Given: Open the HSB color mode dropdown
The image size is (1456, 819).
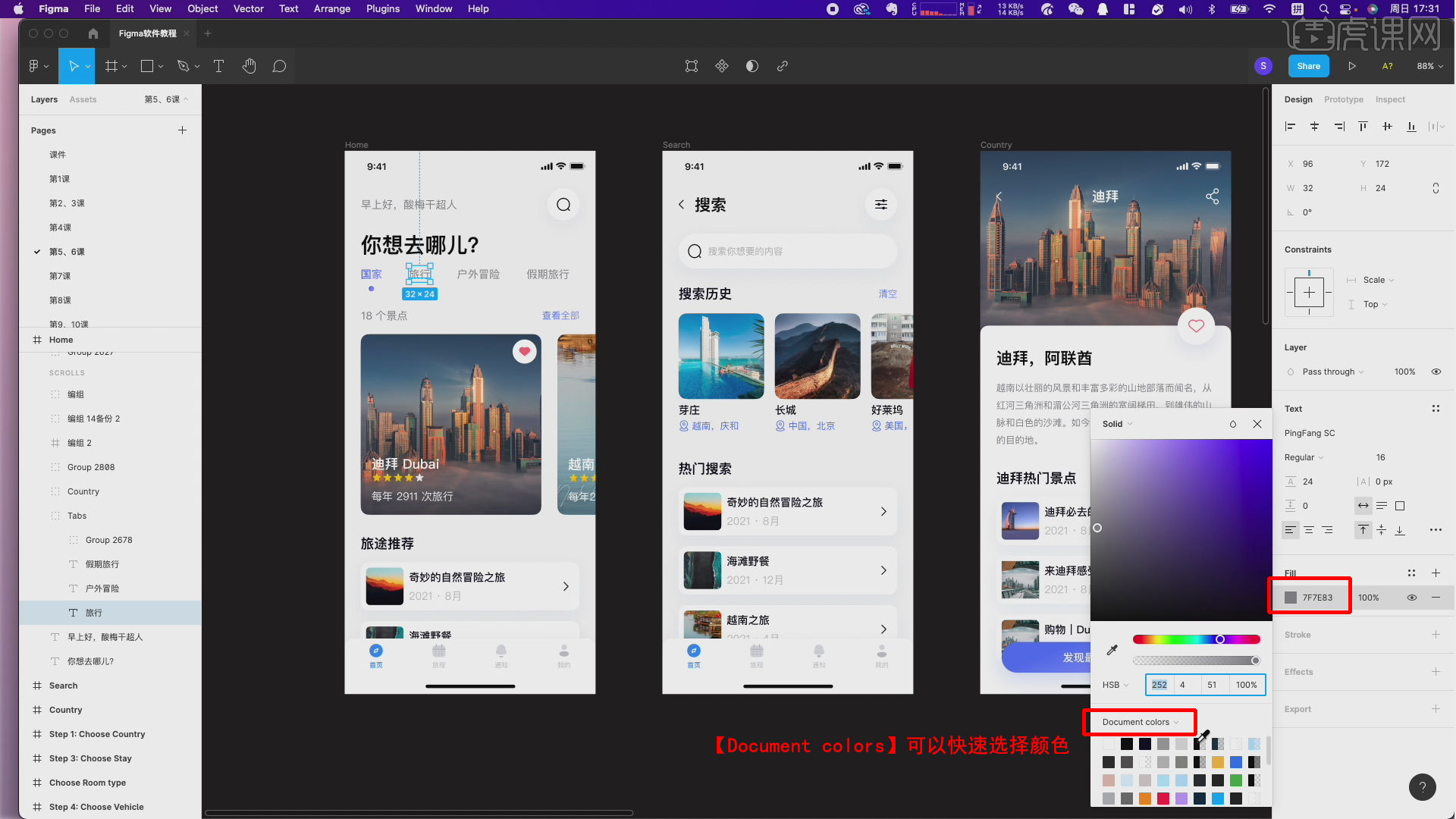Looking at the screenshot, I should point(1116,685).
